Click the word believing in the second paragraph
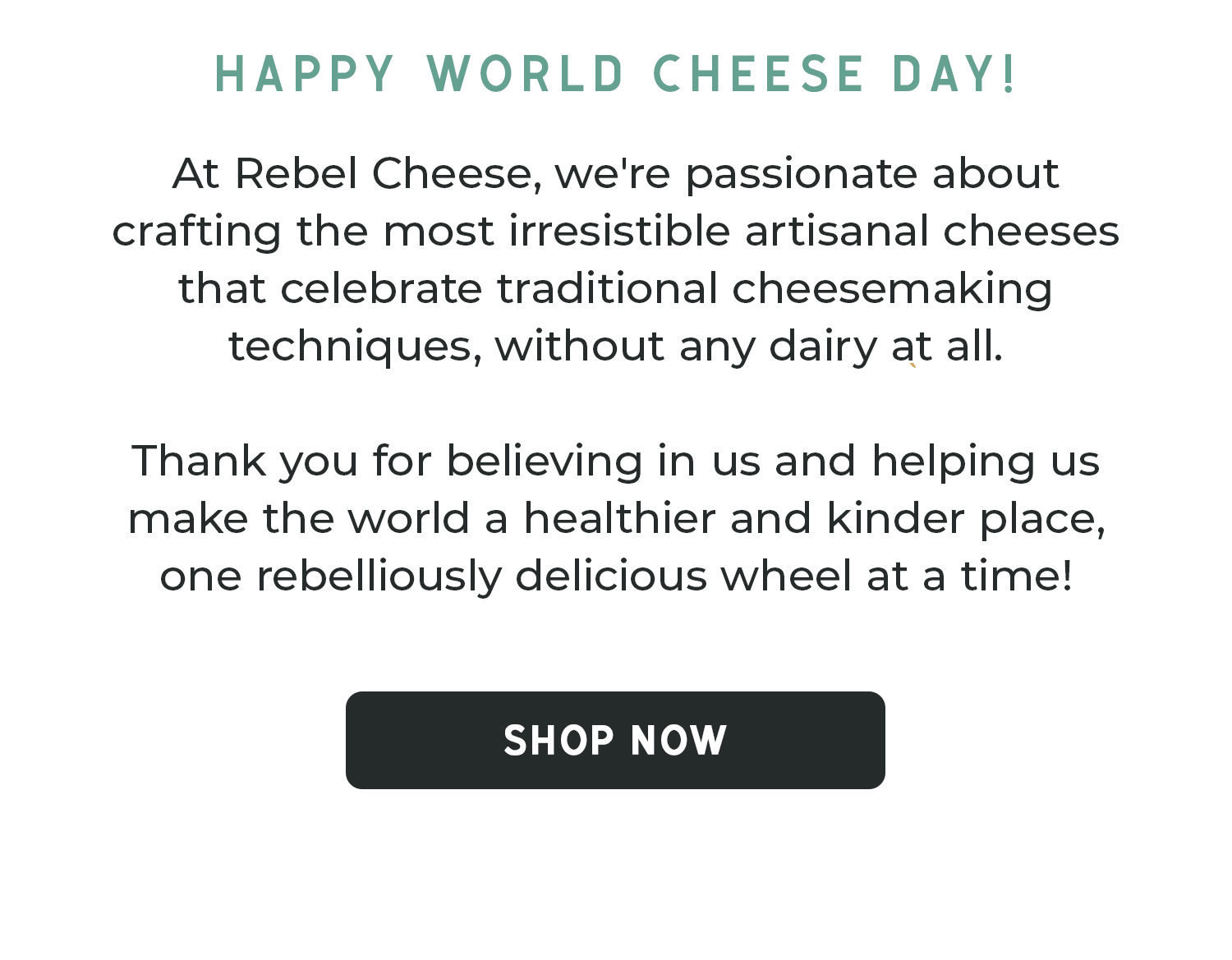 545,462
